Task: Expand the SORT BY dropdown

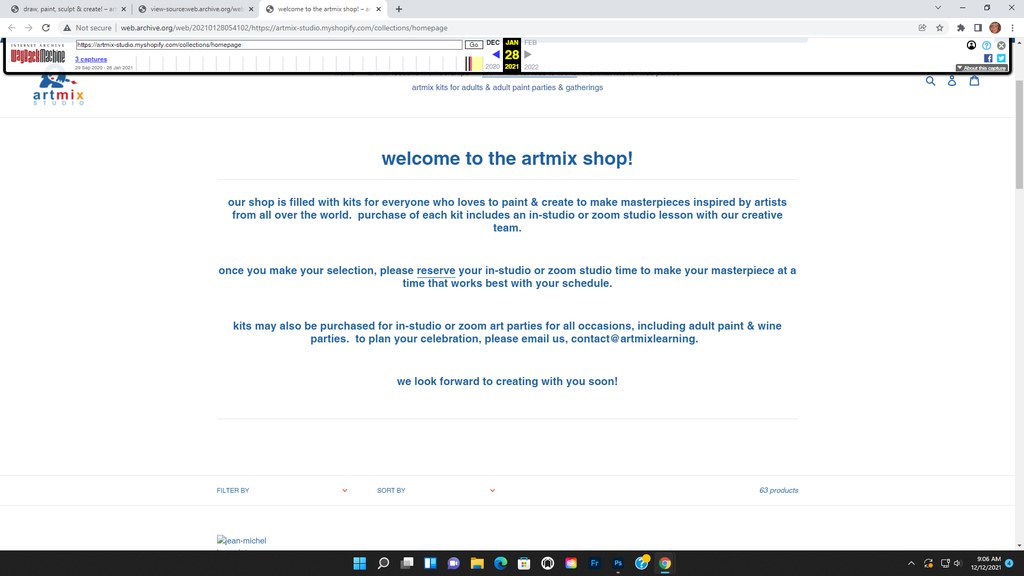Action: (x=436, y=490)
